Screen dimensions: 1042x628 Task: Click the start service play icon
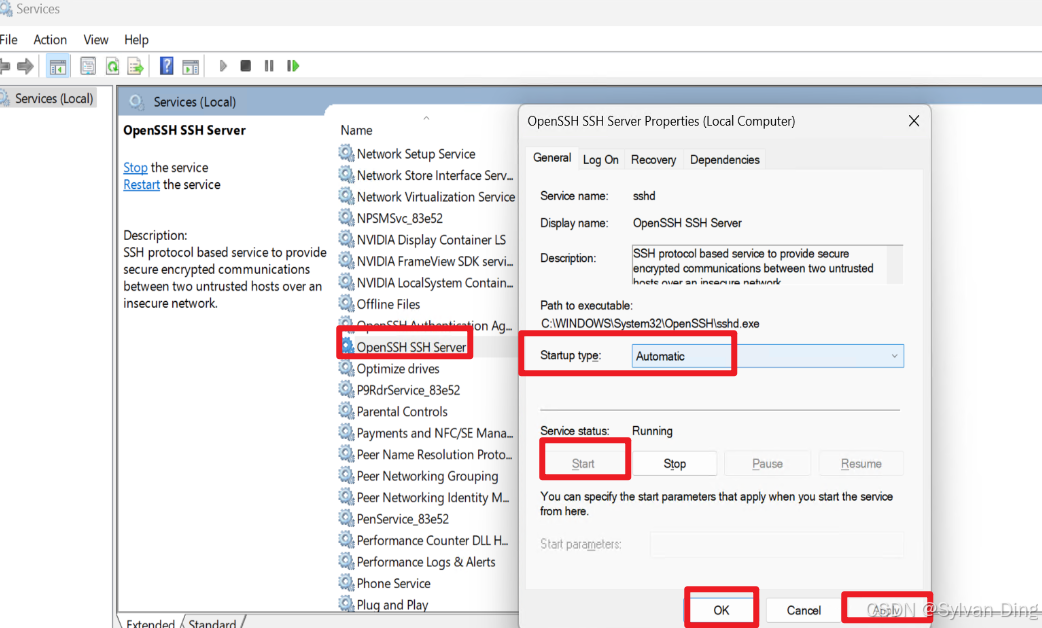[223, 66]
